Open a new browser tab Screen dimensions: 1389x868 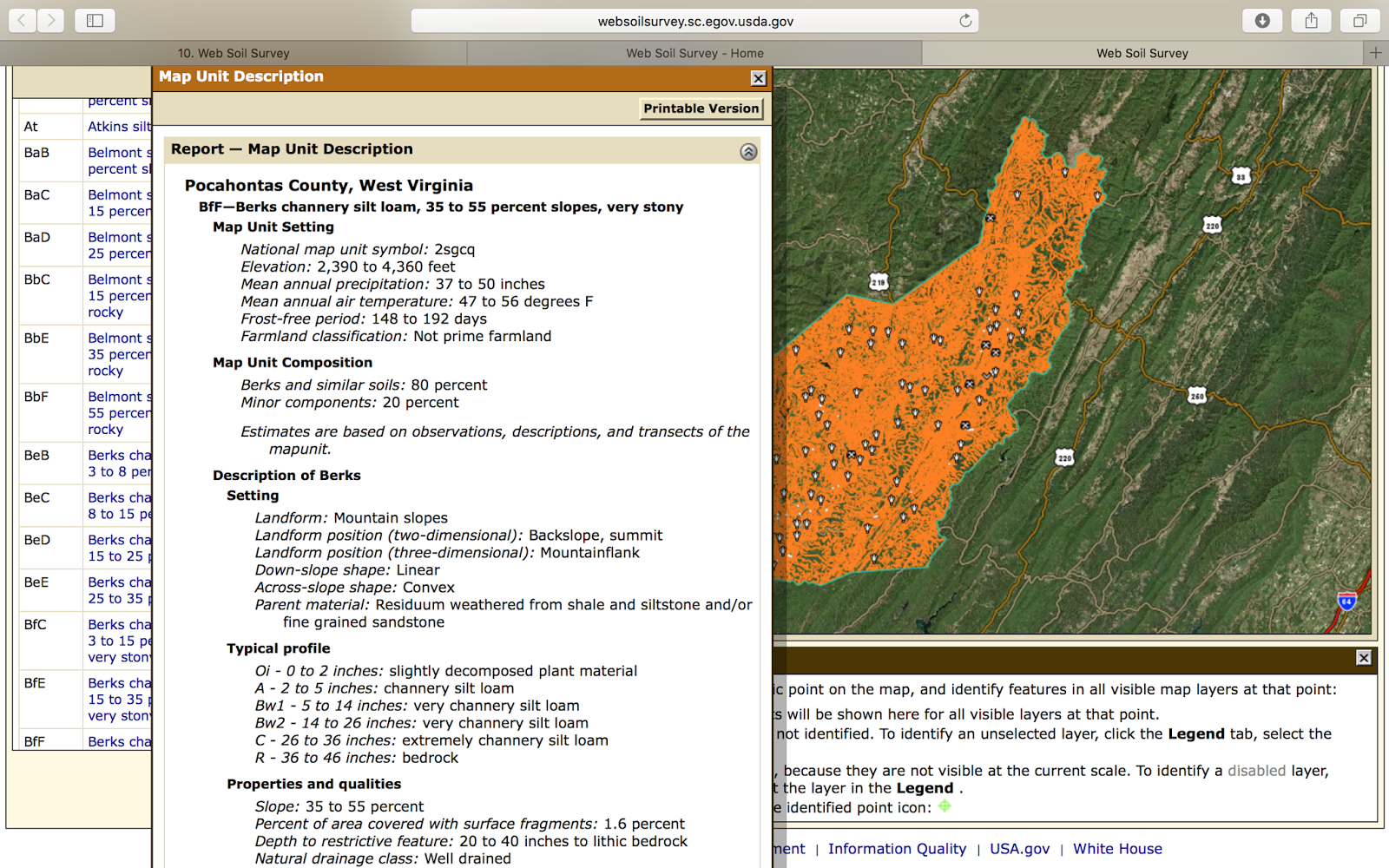[x=1374, y=53]
